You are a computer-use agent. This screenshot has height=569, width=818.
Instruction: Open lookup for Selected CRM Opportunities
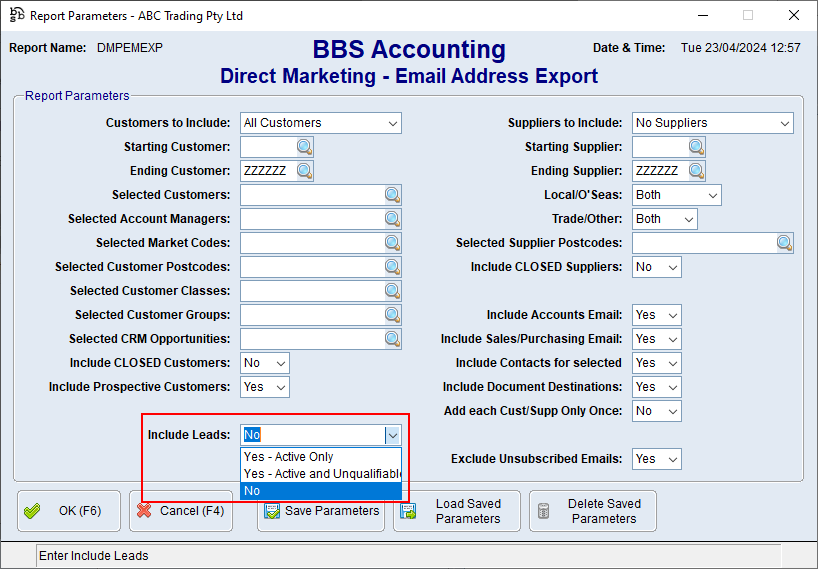tap(392, 339)
